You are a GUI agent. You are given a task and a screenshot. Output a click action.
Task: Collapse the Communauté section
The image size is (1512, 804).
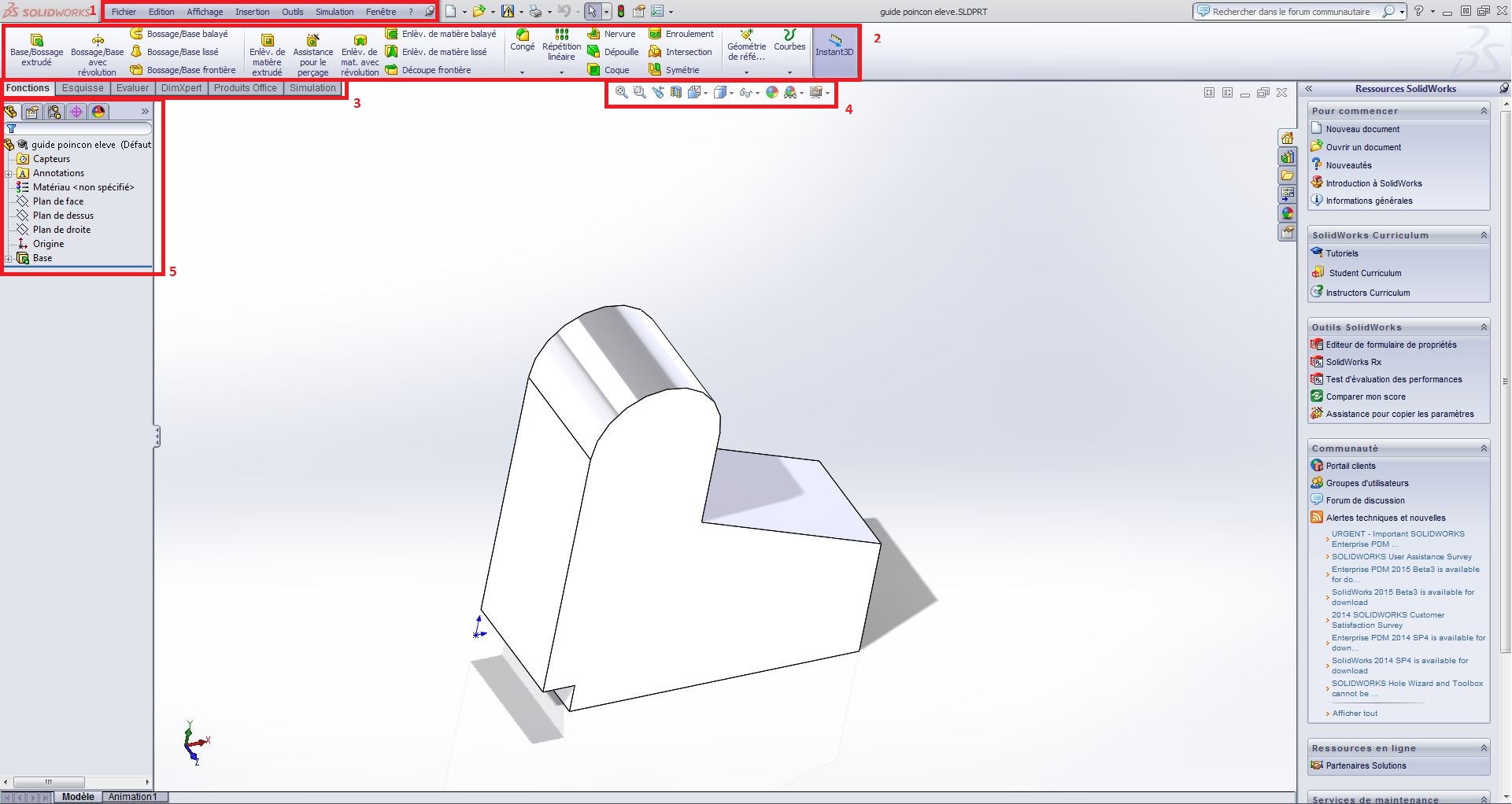(1484, 448)
